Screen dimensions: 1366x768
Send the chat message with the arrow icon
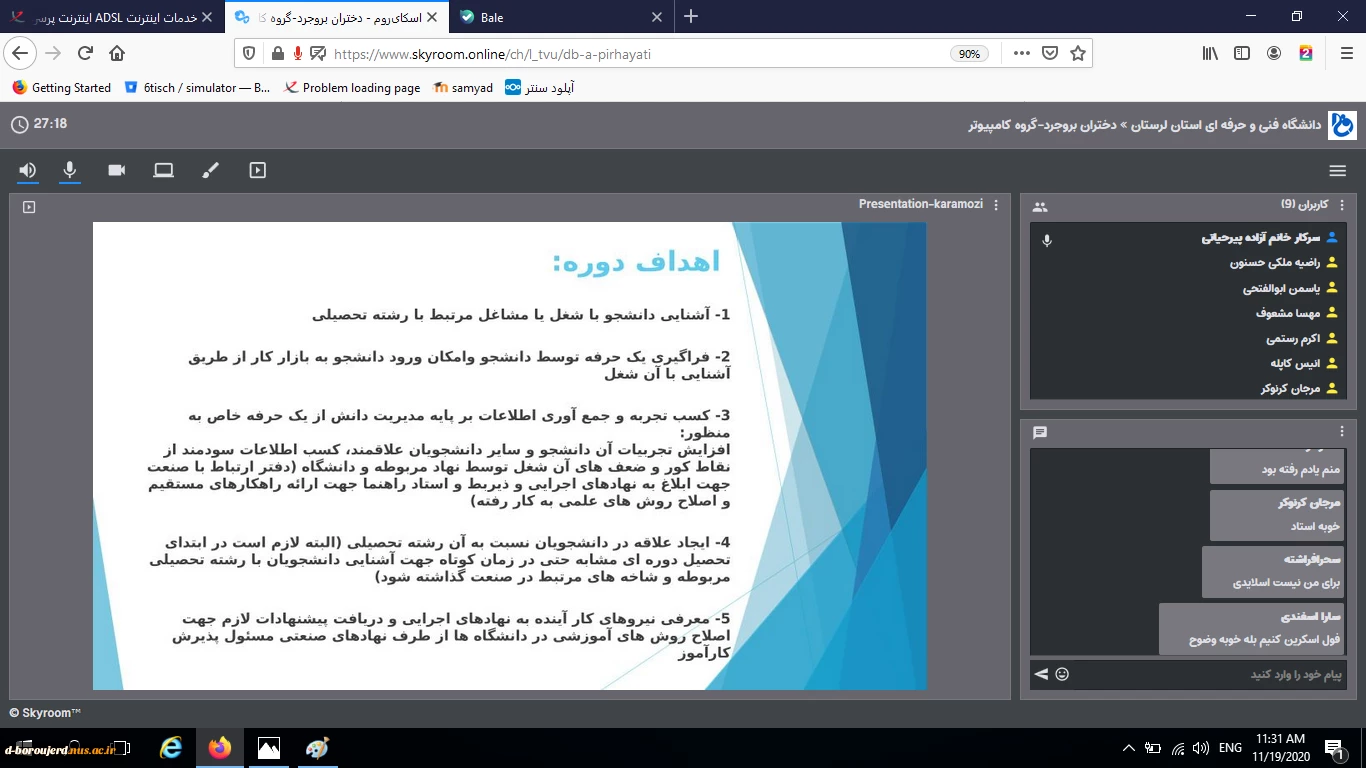(x=1041, y=675)
